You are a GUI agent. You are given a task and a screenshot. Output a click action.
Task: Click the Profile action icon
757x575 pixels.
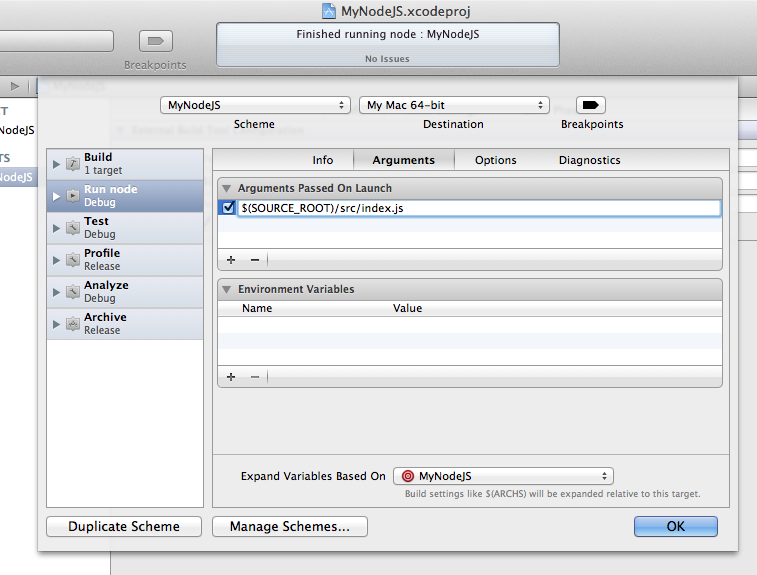73,260
